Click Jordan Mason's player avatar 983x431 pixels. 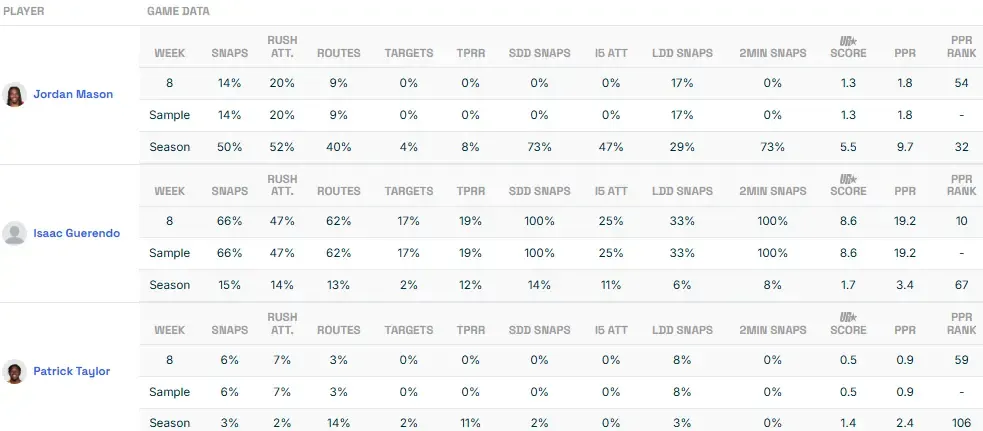(14, 95)
